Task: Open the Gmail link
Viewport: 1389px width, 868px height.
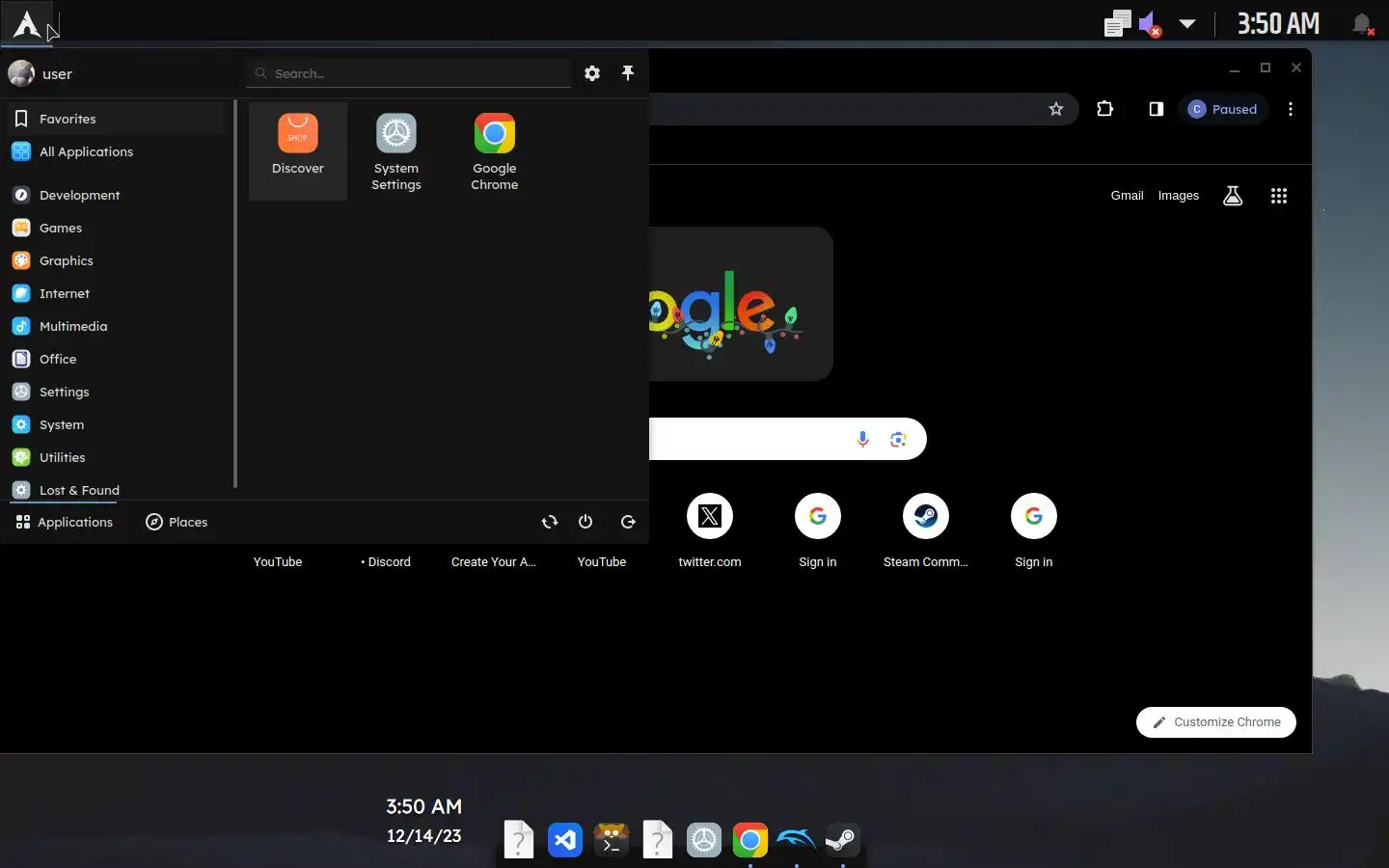Action: pos(1127,196)
